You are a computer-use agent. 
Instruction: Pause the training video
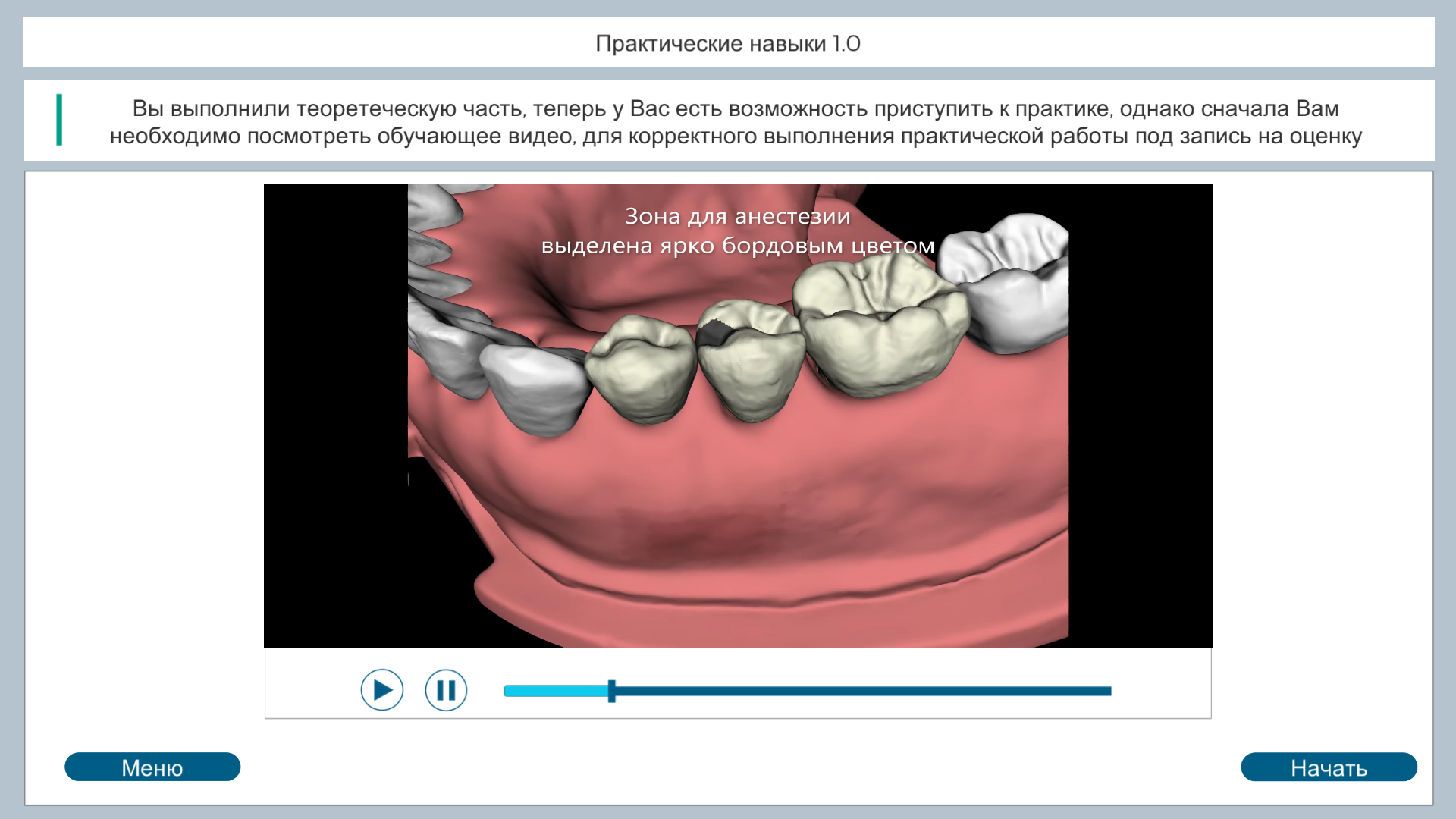point(446,690)
